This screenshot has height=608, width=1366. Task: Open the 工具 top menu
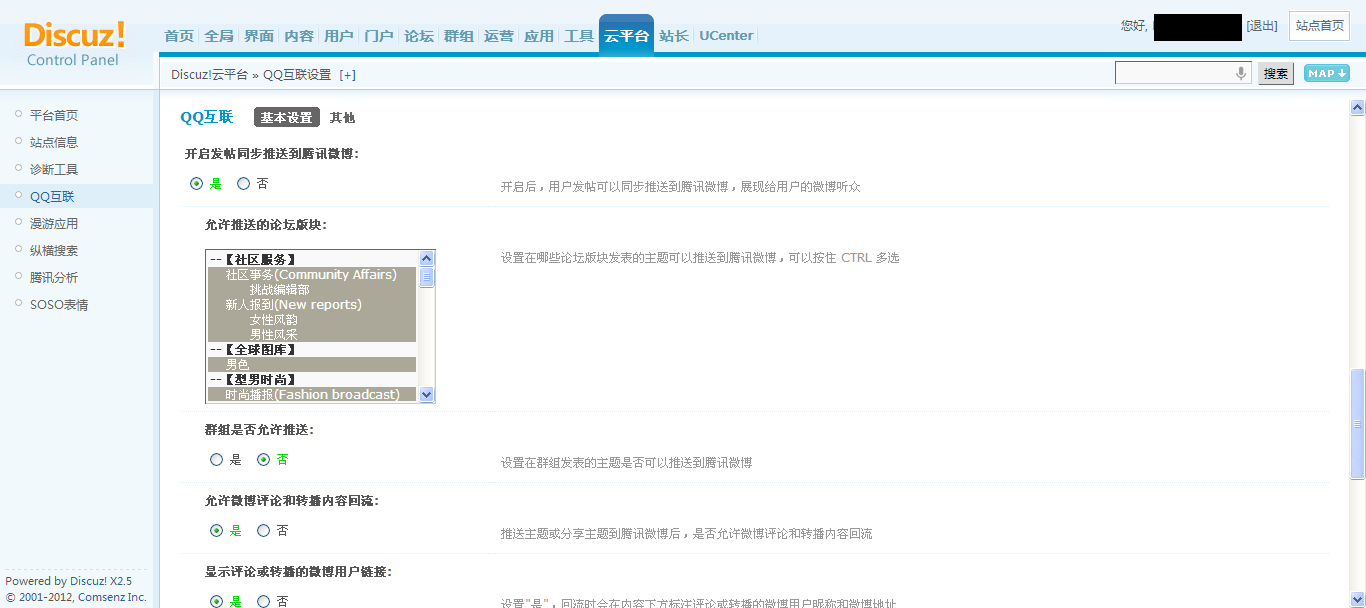579,36
